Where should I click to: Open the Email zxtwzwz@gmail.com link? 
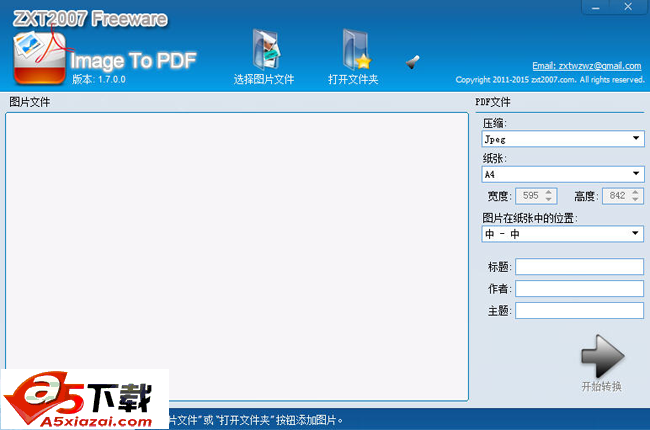click(587, 66)
